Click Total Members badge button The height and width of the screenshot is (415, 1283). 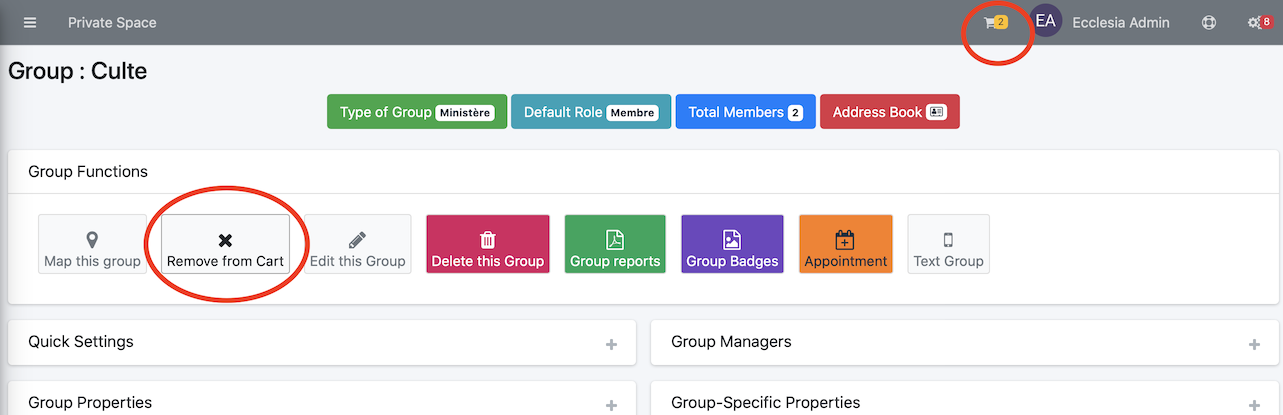[746, 112]
